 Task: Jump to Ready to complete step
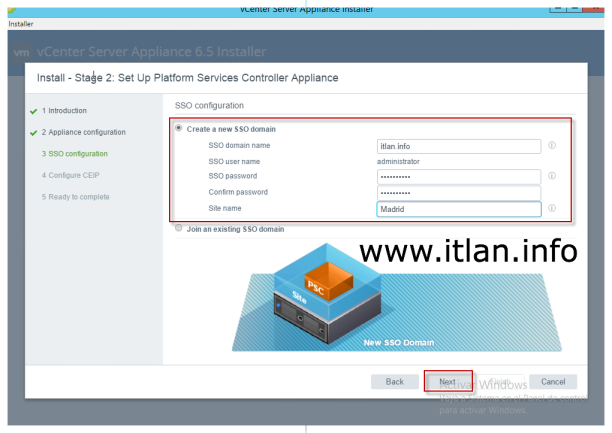tap(76, 197)
